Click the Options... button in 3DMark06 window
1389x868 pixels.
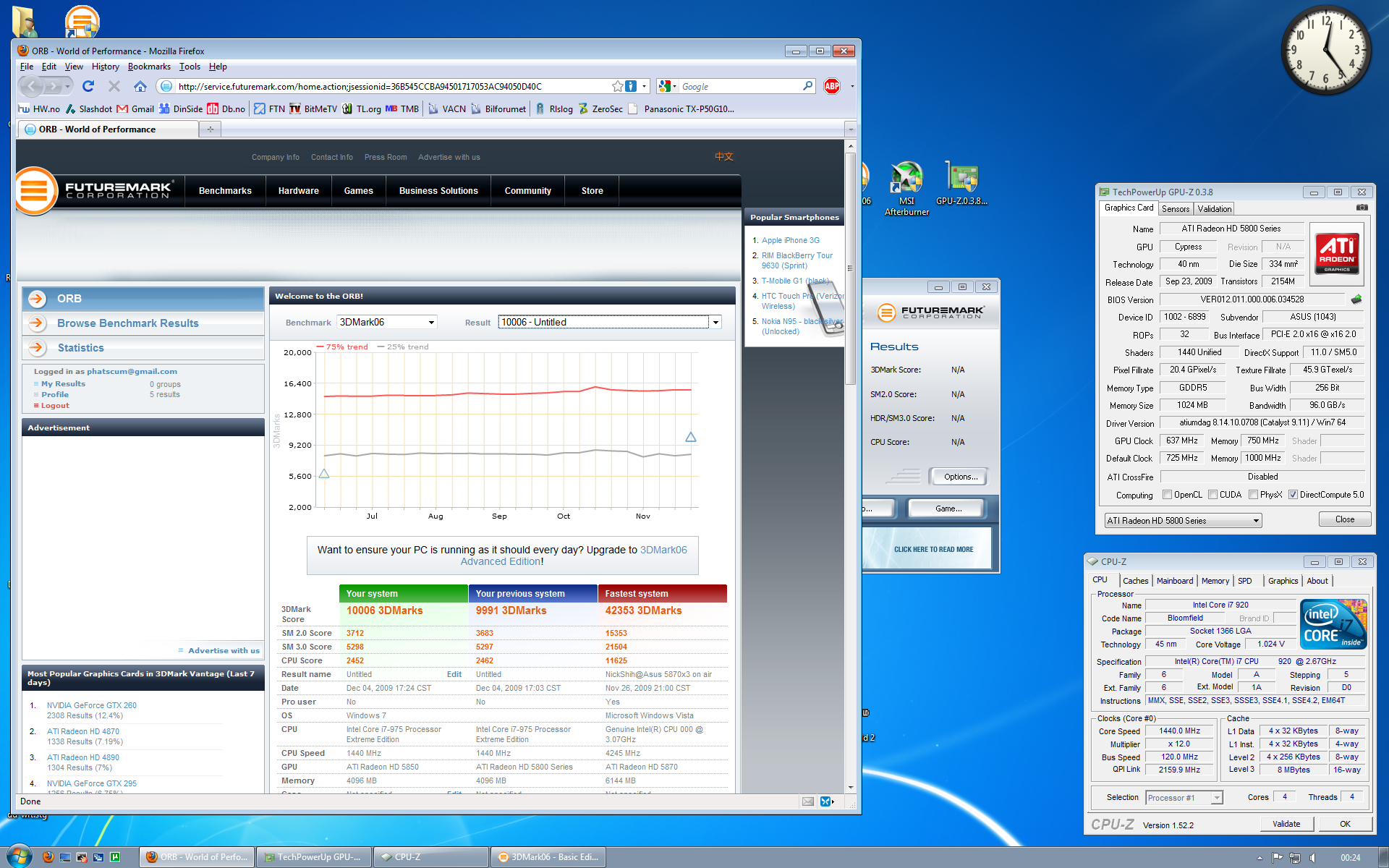pyautogui.click(x=960, y=477)
